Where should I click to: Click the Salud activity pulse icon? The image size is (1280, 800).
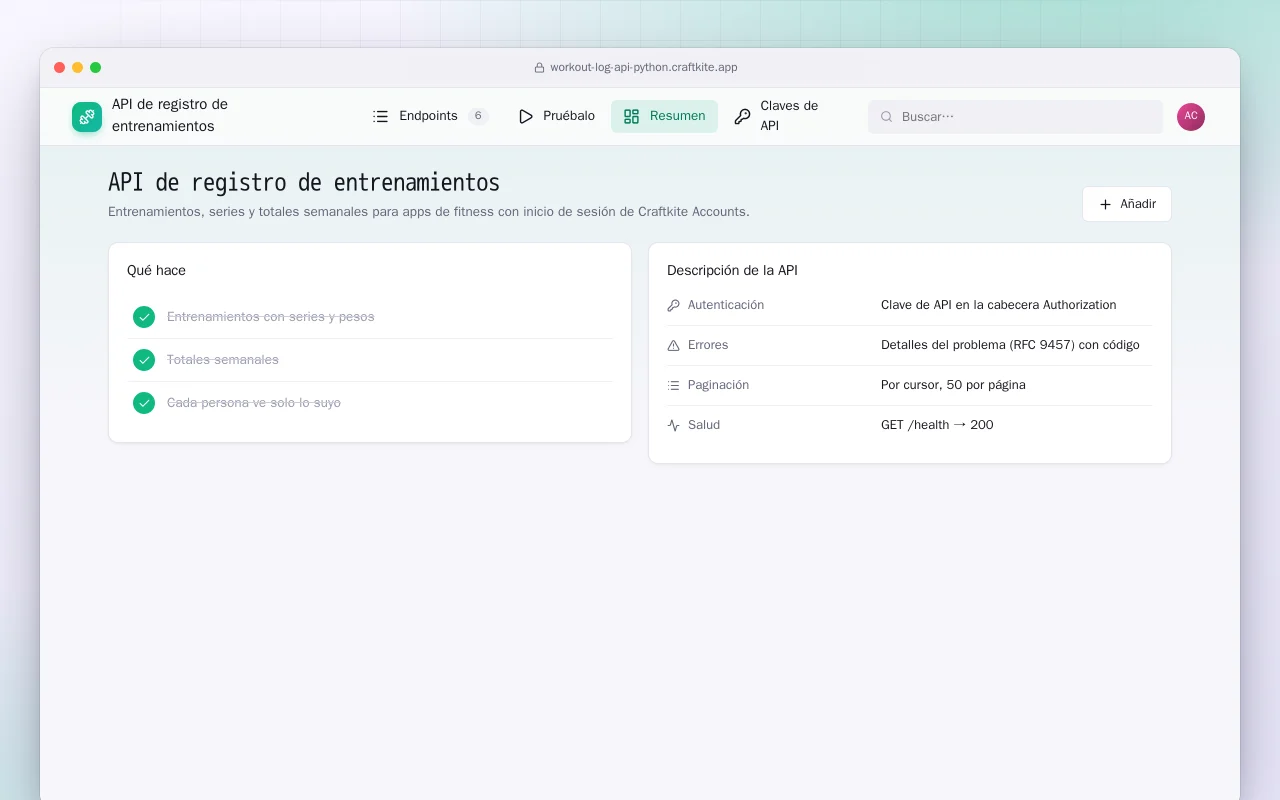(x=673, y=425)
